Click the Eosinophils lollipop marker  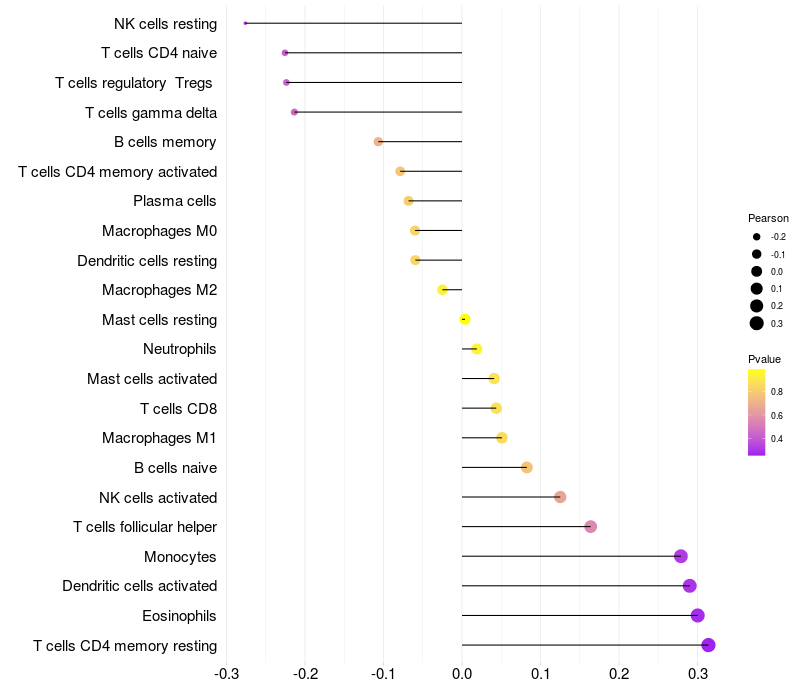tap(697, 615)
